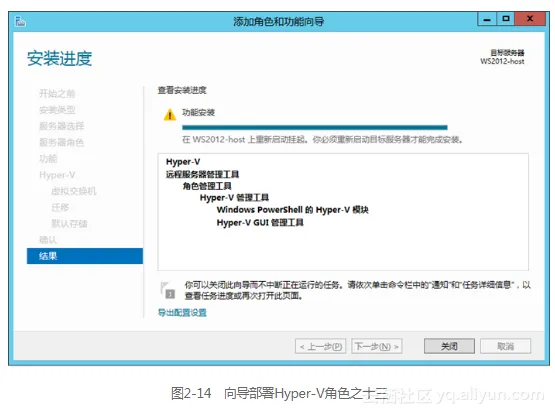The height and width of the screenshot is (415, 555).
Task: Click the installation progress bar
Action: 315,127
